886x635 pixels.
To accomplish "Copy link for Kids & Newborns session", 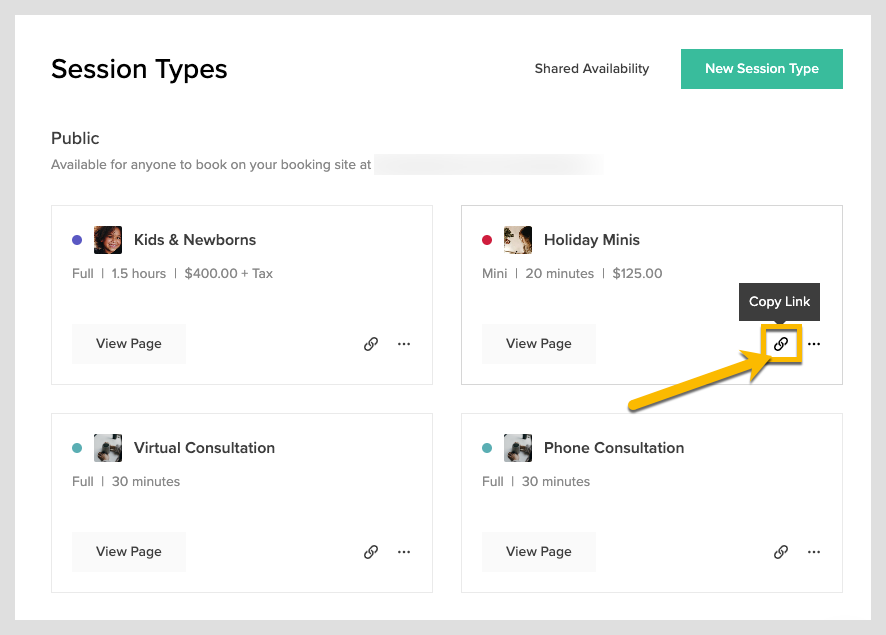I will pyautogui.click(x=371, y=344).
